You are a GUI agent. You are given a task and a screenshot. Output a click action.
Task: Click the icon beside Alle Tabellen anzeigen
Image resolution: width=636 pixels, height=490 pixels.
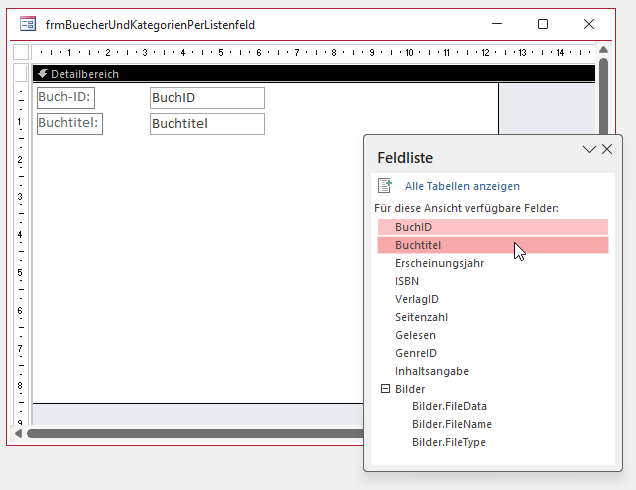385,186
